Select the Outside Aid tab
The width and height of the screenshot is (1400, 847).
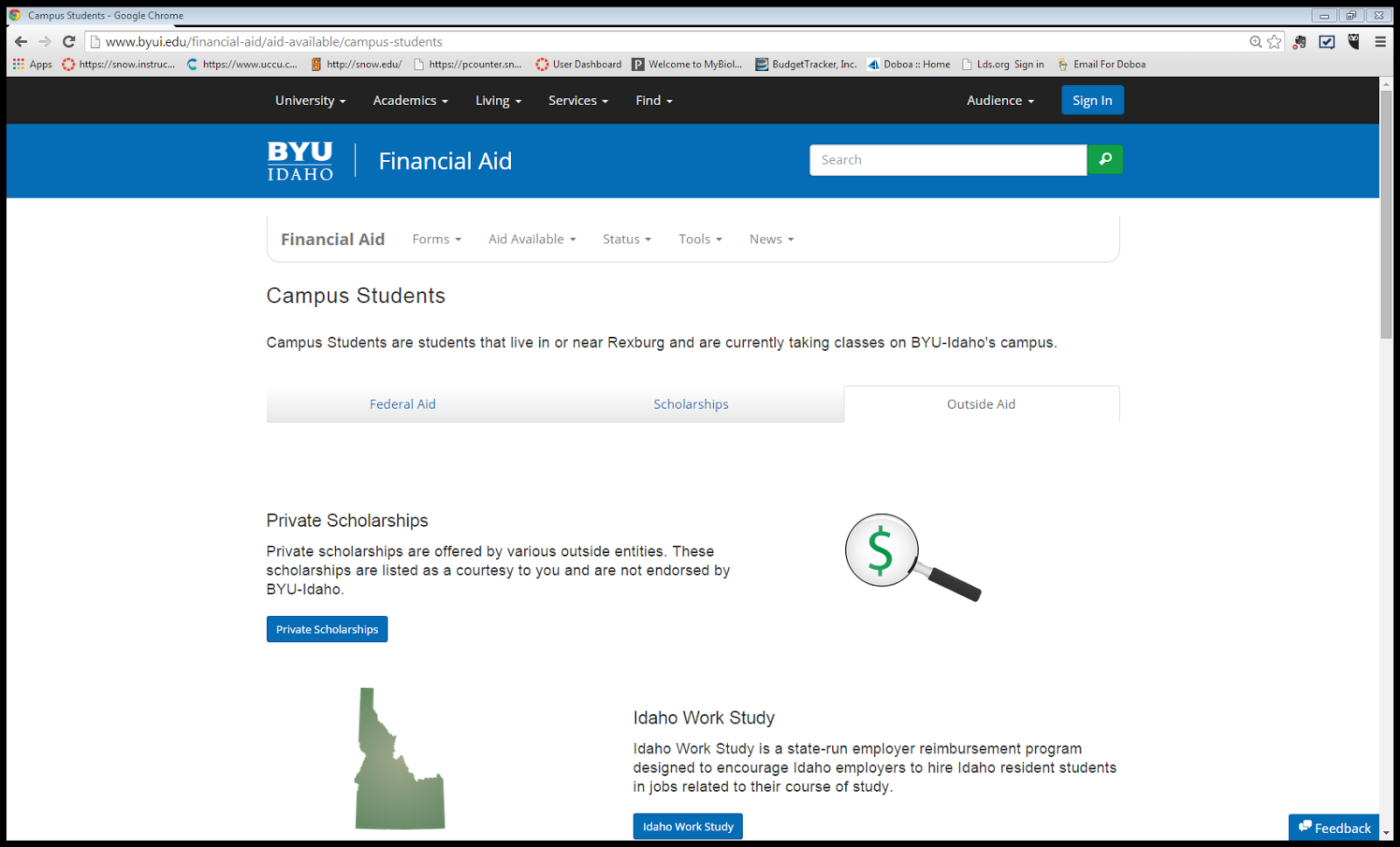point(981,404)
